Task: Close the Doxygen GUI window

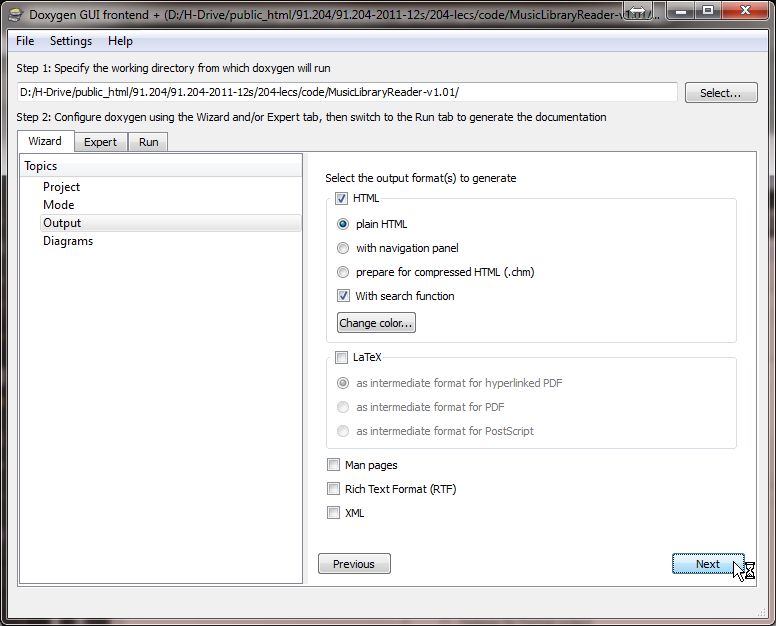Action: [x=746, y=10]
